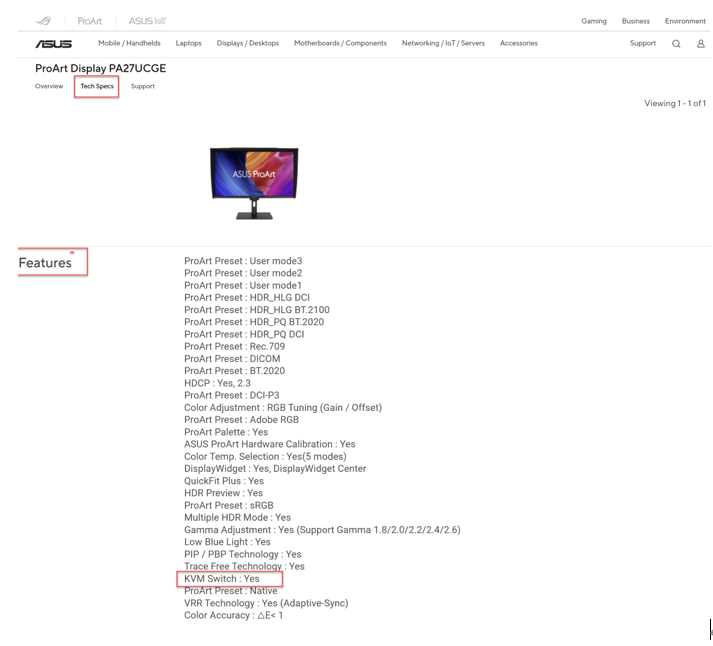The height and width of the screenshot is (646, 713).
Task: Select 'PIP / PBP Technology : Yes' line
Action: pyautogui.click(x=242, y=554)
